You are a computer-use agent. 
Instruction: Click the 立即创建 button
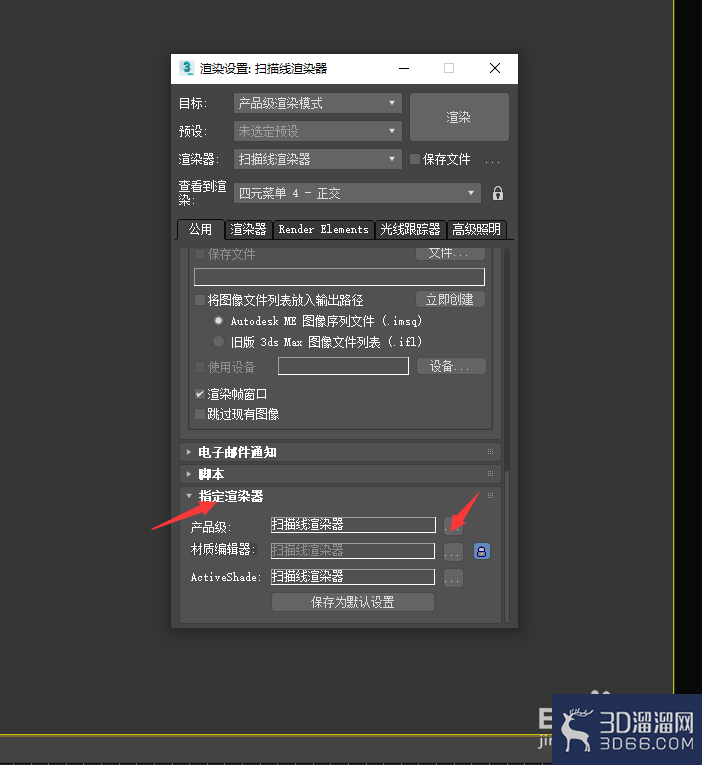click(450, 299)
